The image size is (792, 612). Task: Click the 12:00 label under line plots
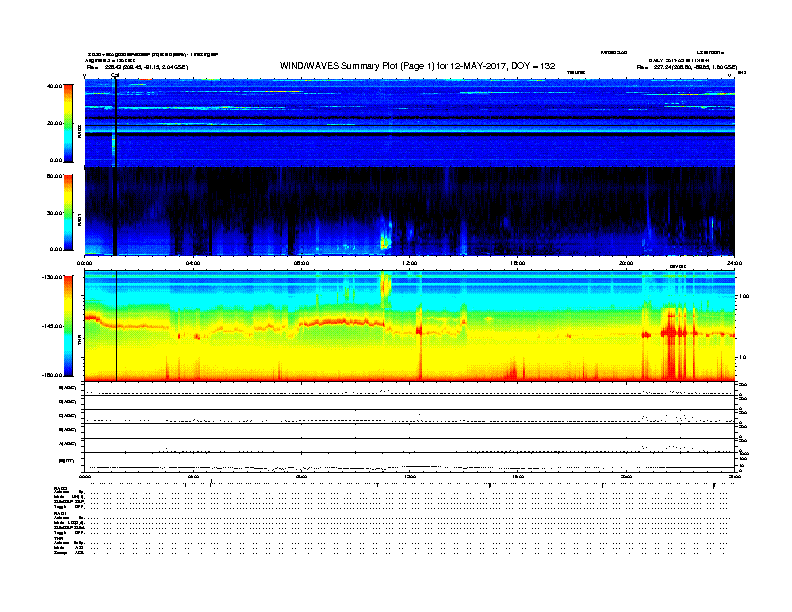point(409,476)
